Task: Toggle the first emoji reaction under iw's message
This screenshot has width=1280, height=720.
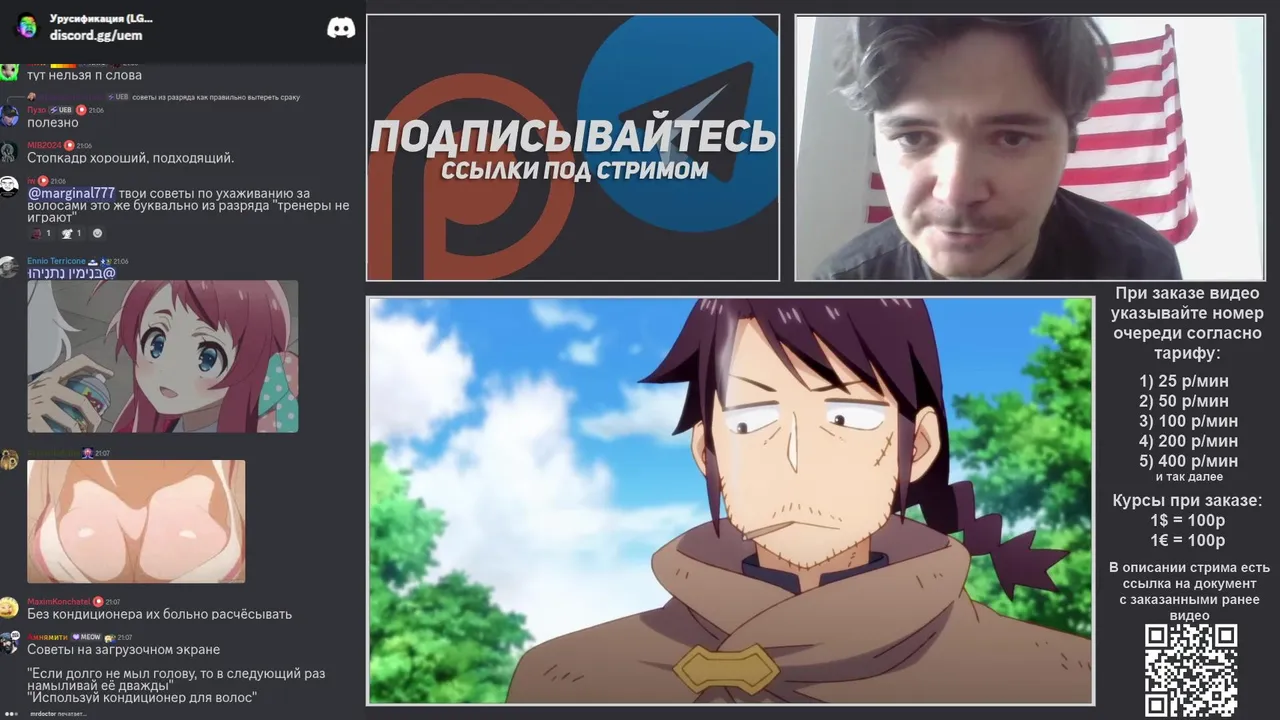Action: [x=41, y=233]
